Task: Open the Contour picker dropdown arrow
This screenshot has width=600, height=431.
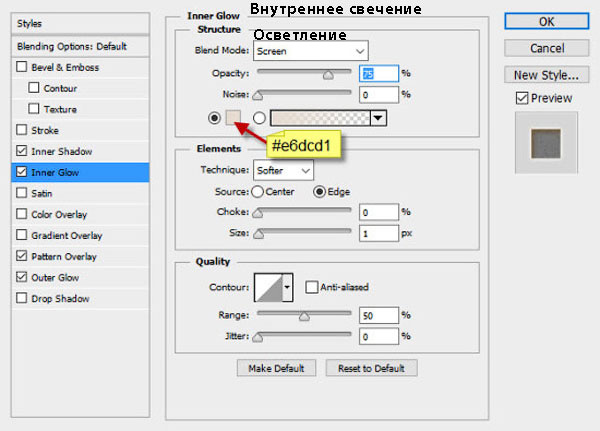Action: [287, 287]
